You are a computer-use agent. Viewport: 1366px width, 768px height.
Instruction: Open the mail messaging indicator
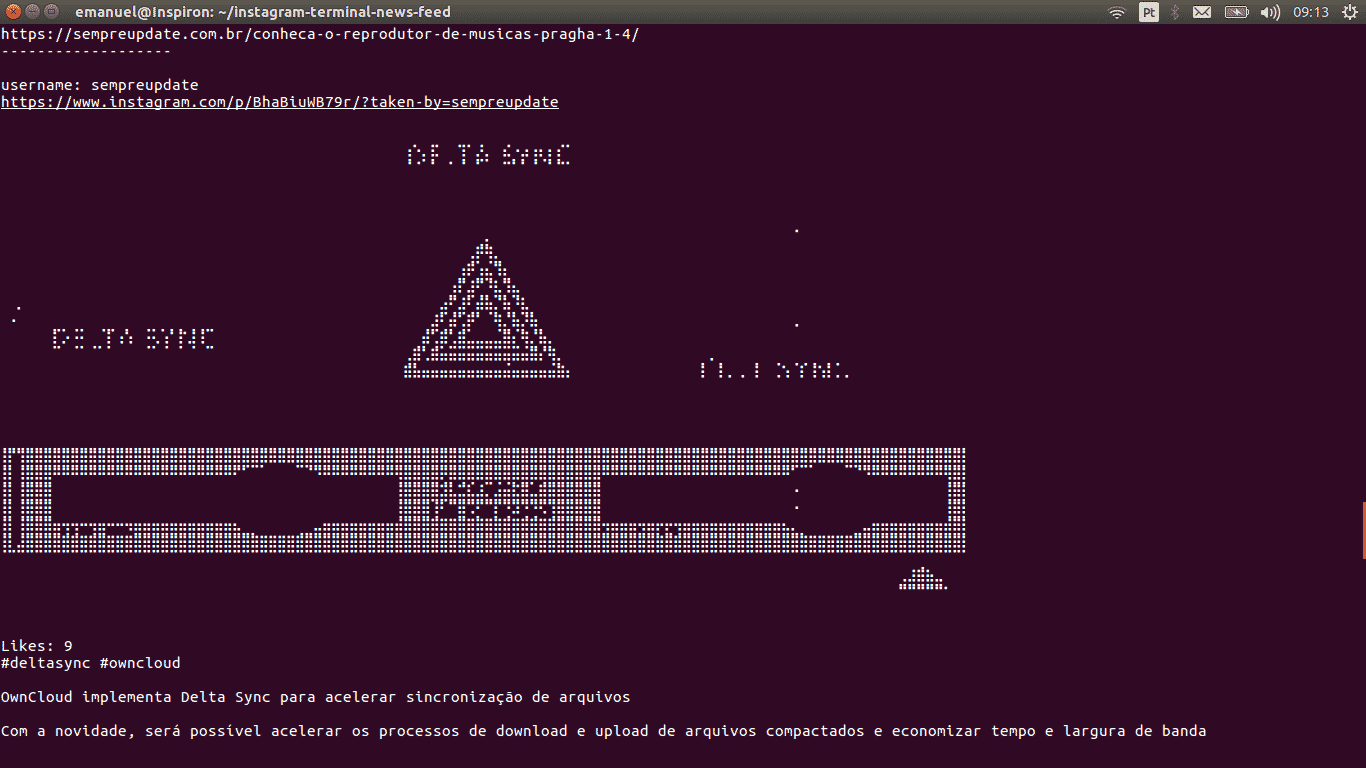click(x=1202, y=12)
